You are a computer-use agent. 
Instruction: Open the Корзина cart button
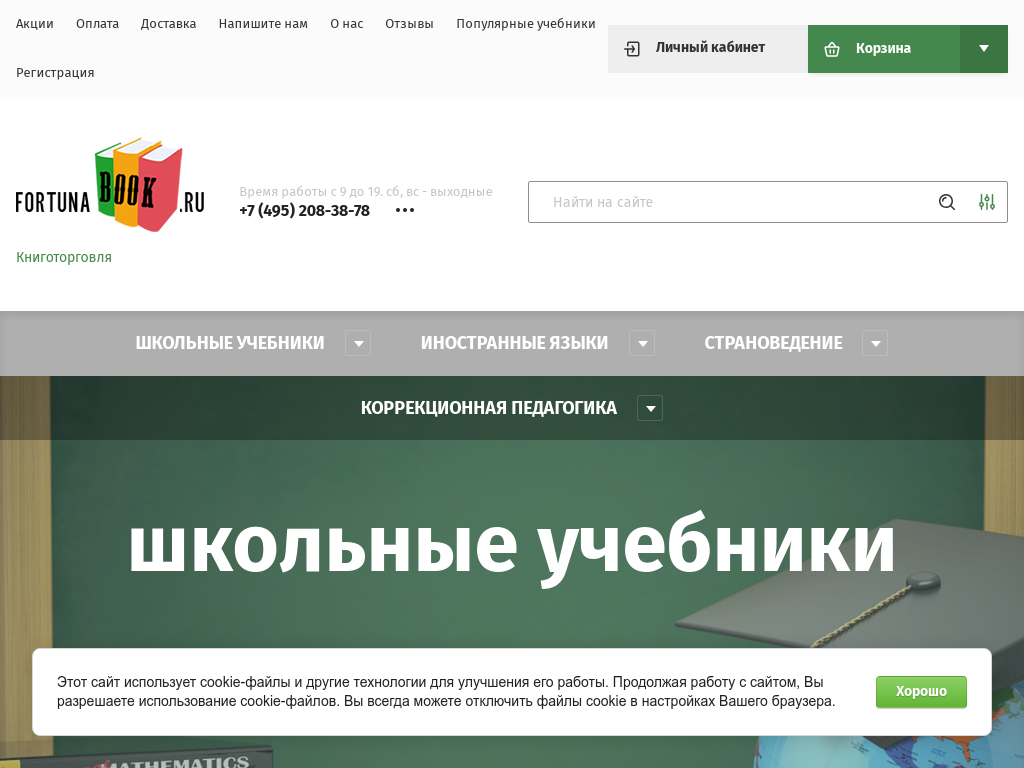[x=884, y=48]
